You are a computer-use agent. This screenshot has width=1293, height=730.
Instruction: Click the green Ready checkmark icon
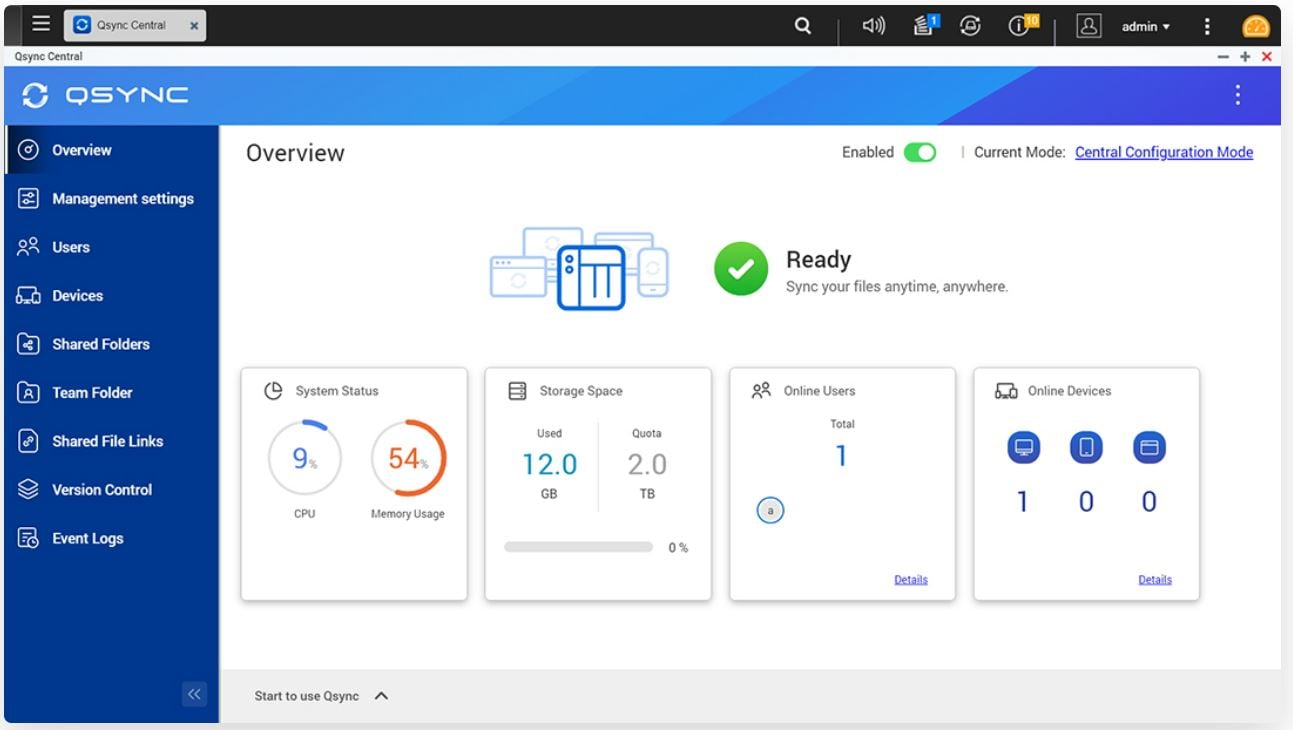(741, 270)
